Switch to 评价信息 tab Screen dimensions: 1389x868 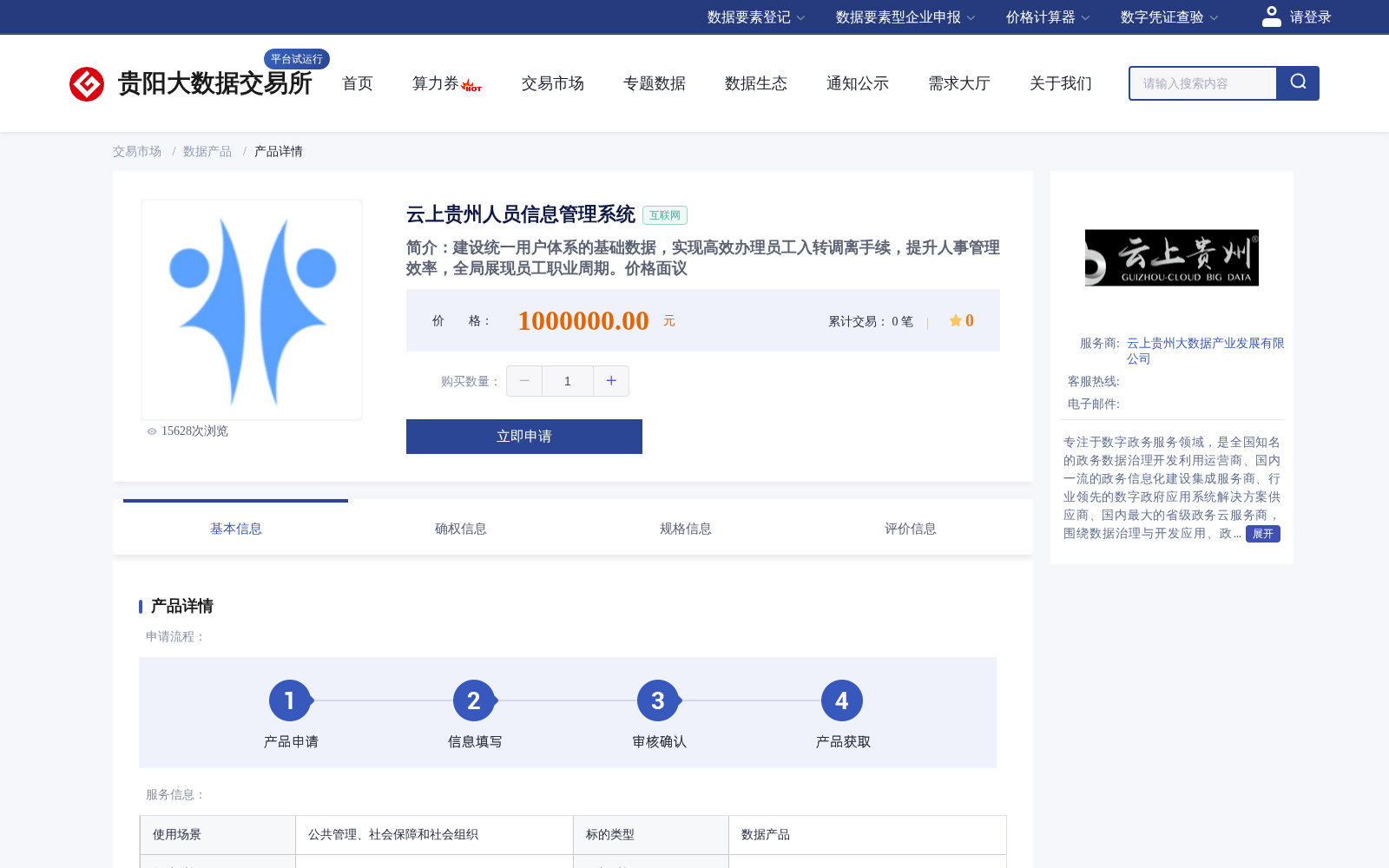(910, 529)
